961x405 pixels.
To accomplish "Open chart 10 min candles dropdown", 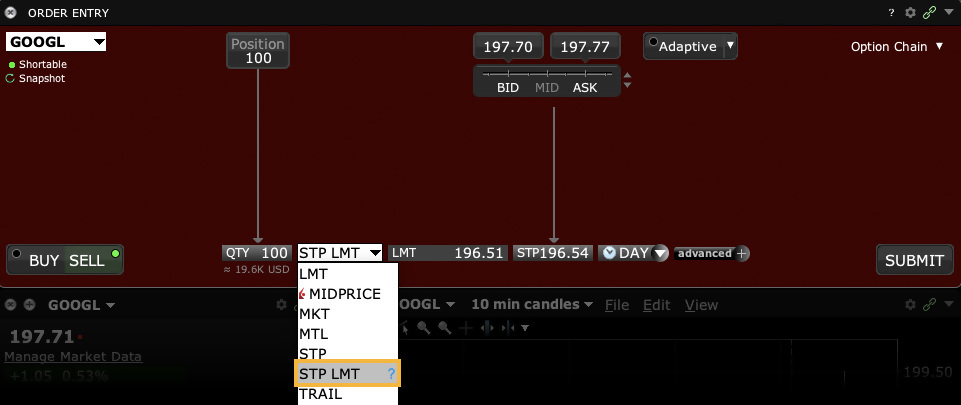I will (531, 305).
